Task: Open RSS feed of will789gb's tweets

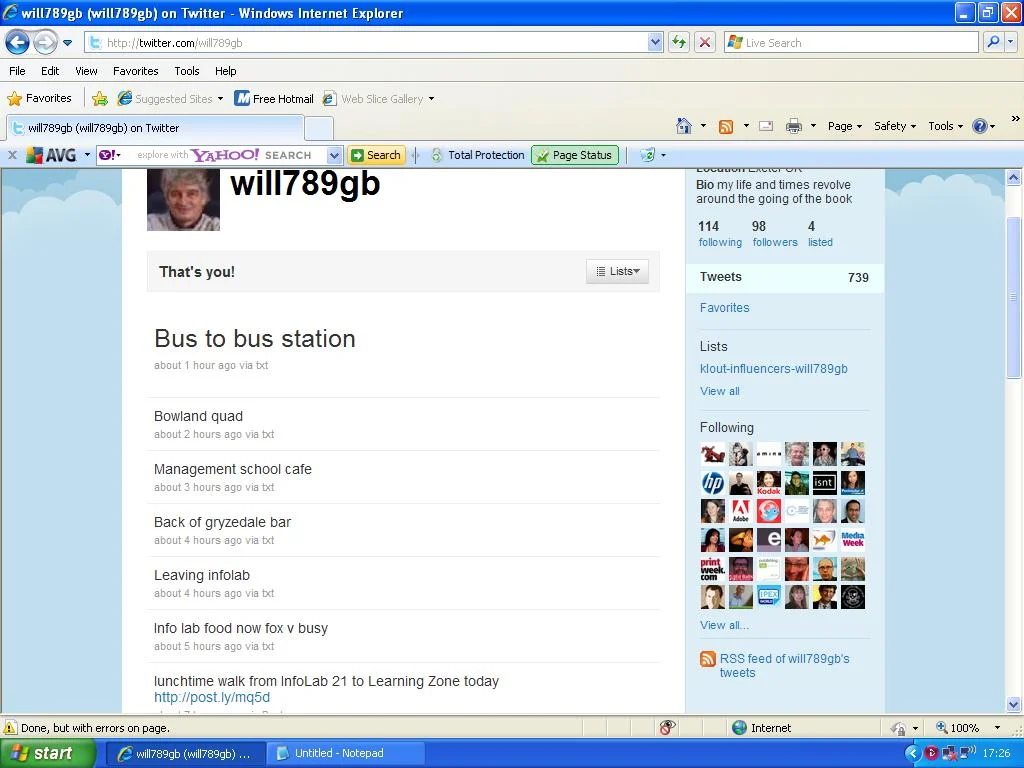Action: (x=784, y=665)
